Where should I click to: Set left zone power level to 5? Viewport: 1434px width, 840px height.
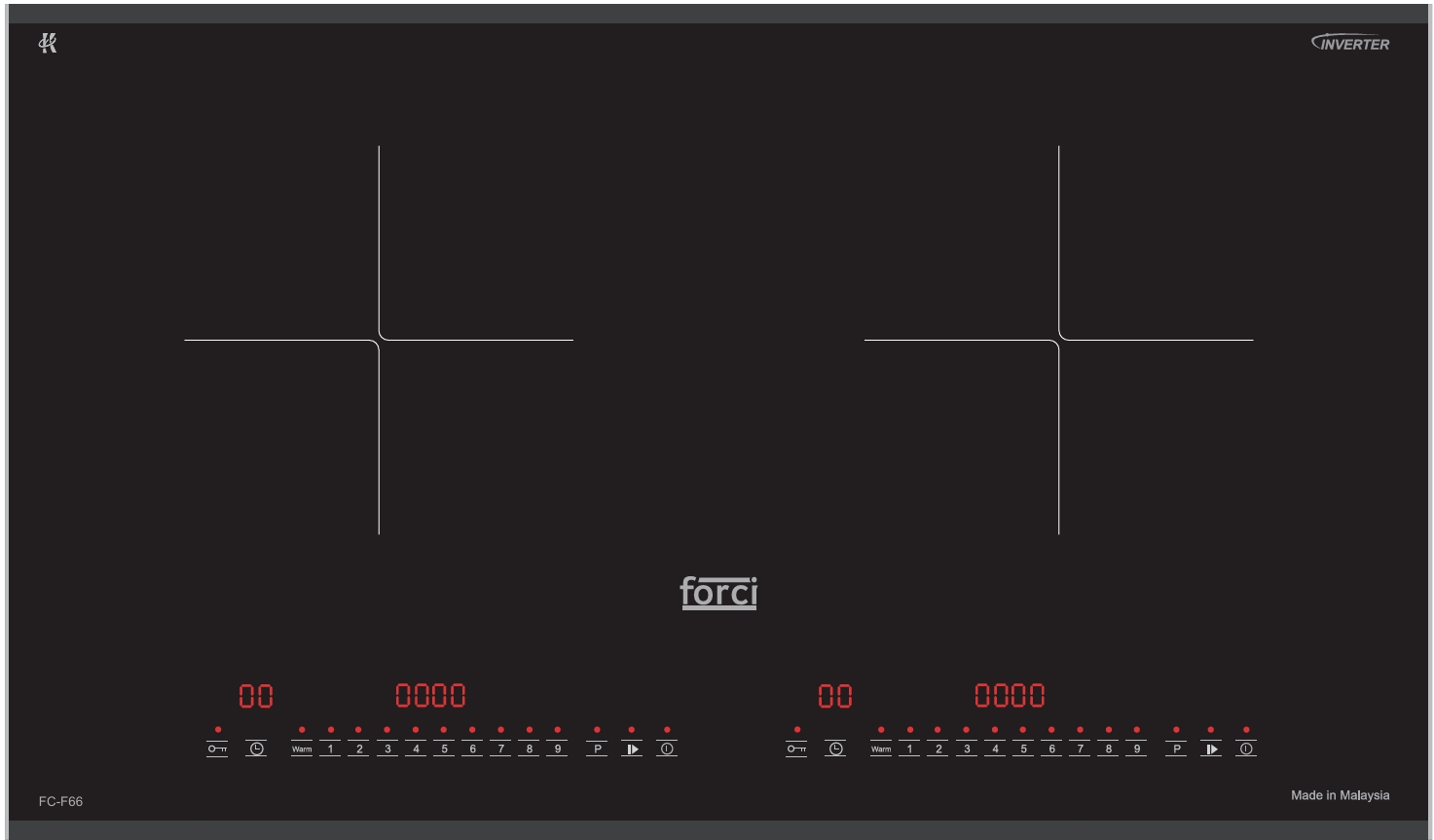[444, 749]
